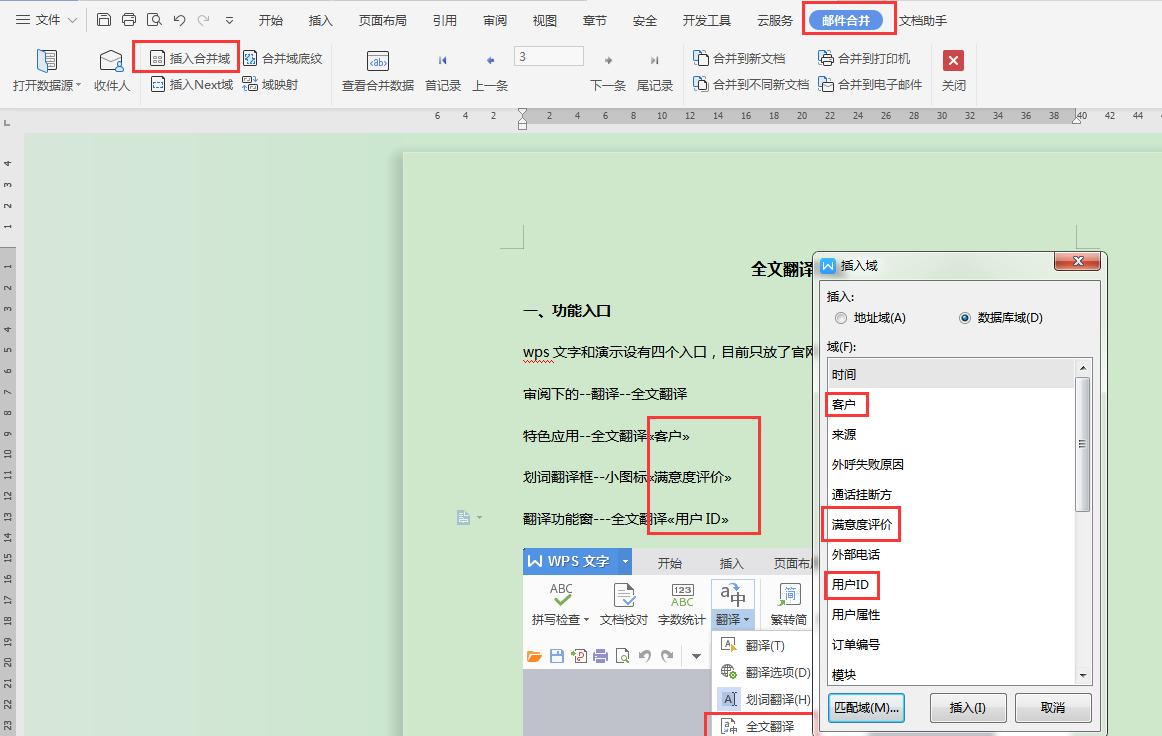
Task: Select the 邮件合并 tab
Action: tap(846, 20)
